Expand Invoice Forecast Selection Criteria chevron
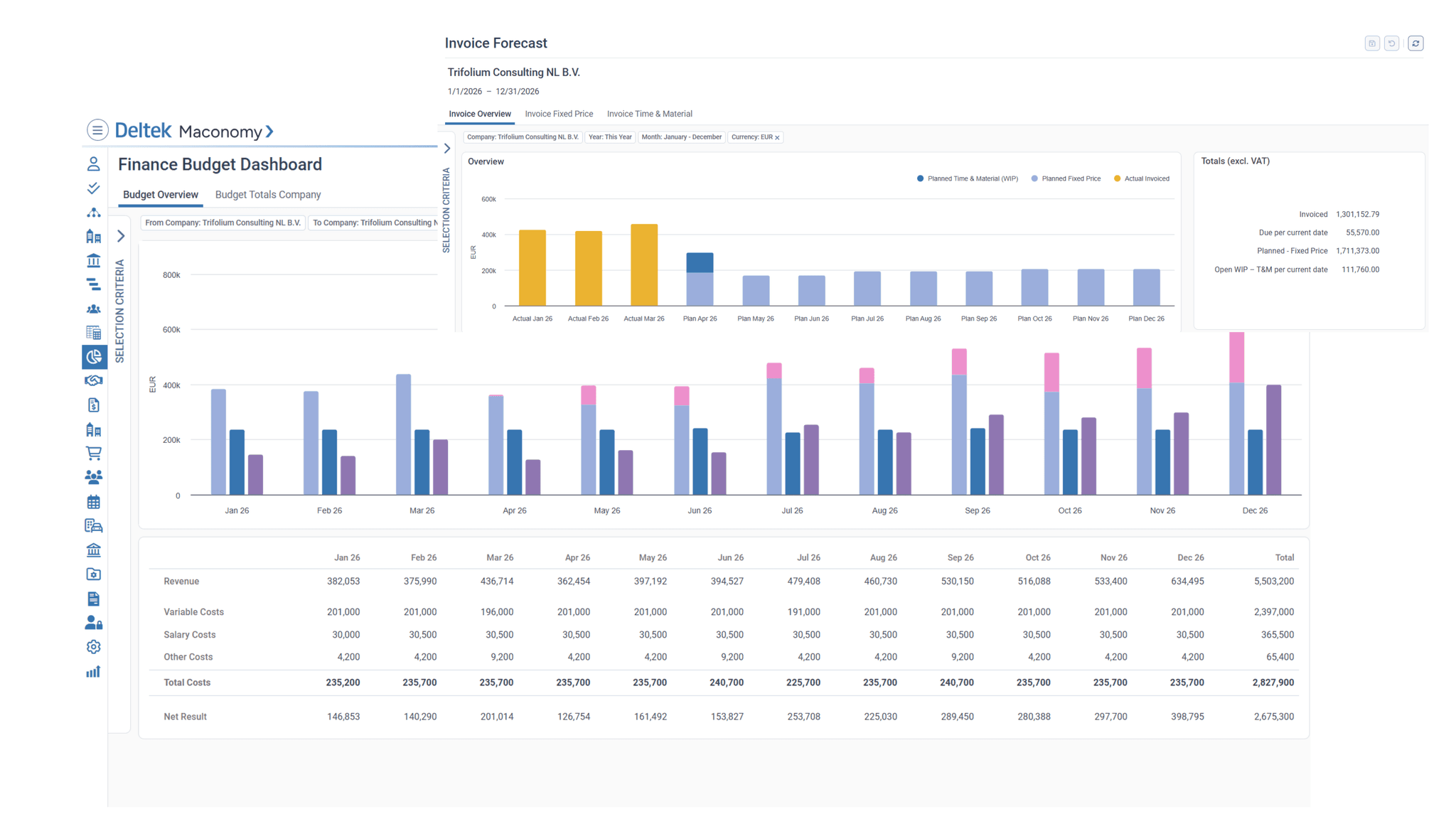Screen dimensions: 1456x819 [x=446, y=149]
